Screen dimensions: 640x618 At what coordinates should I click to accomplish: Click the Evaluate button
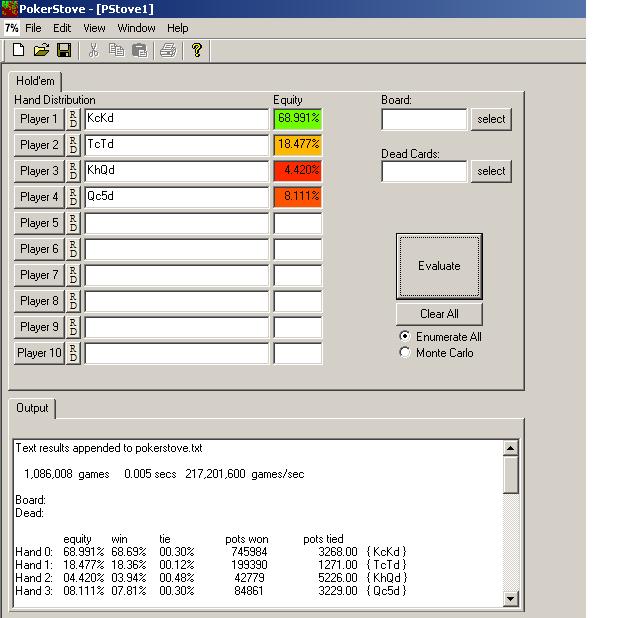[439, 266]
